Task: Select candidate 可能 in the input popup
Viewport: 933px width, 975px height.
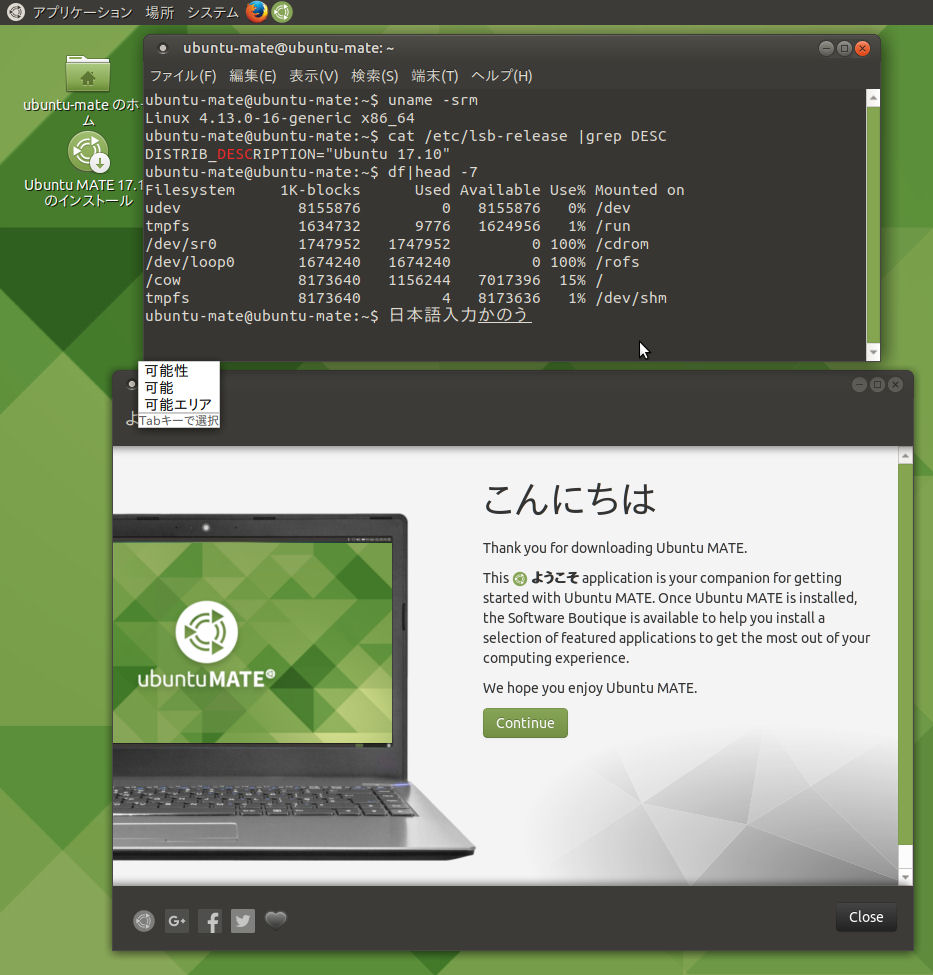Action: tap(159, 387)
